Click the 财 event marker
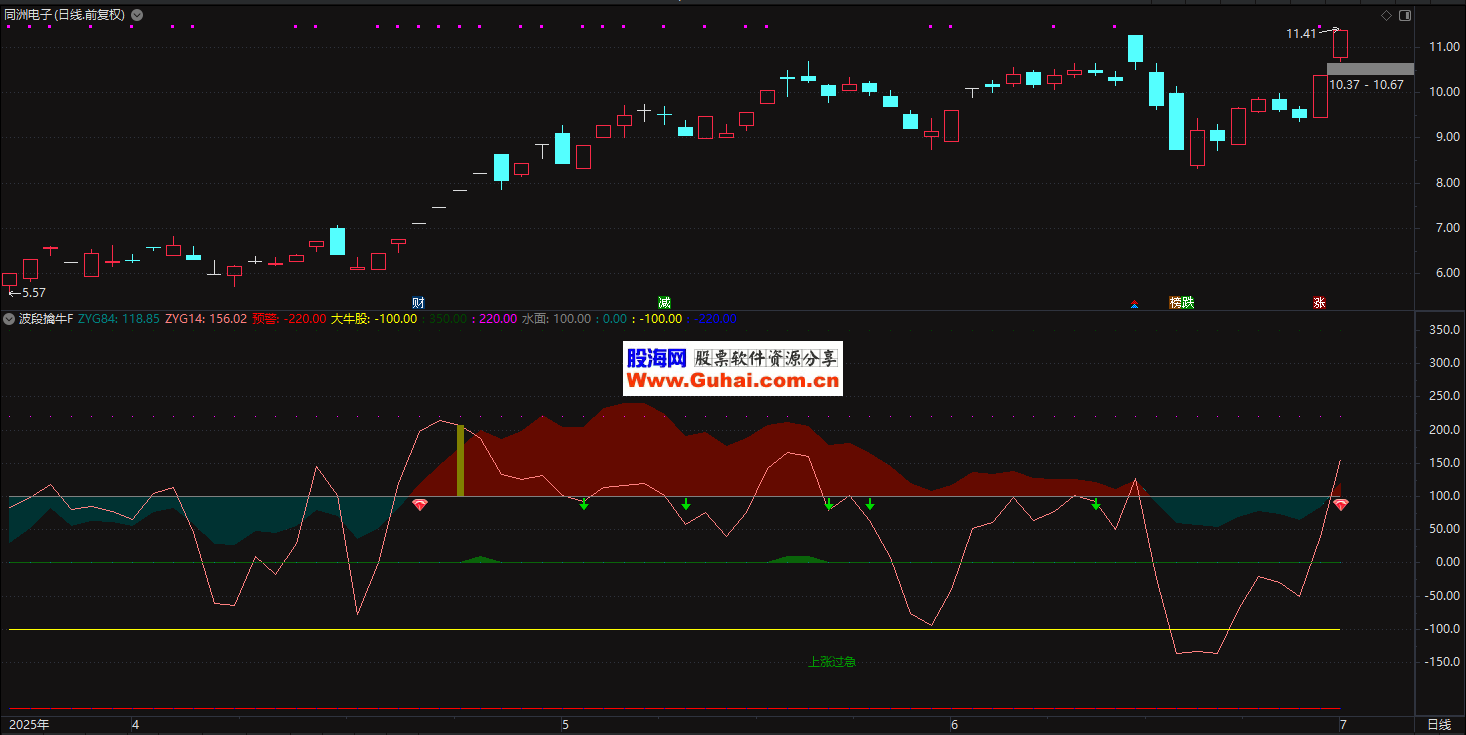This screenshot has height=735, width=1466. click(418, 302)
